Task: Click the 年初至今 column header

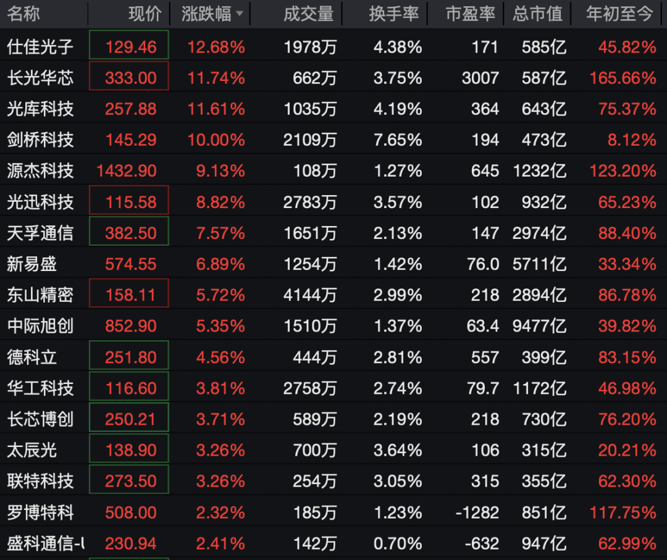Action: (622, 14)
